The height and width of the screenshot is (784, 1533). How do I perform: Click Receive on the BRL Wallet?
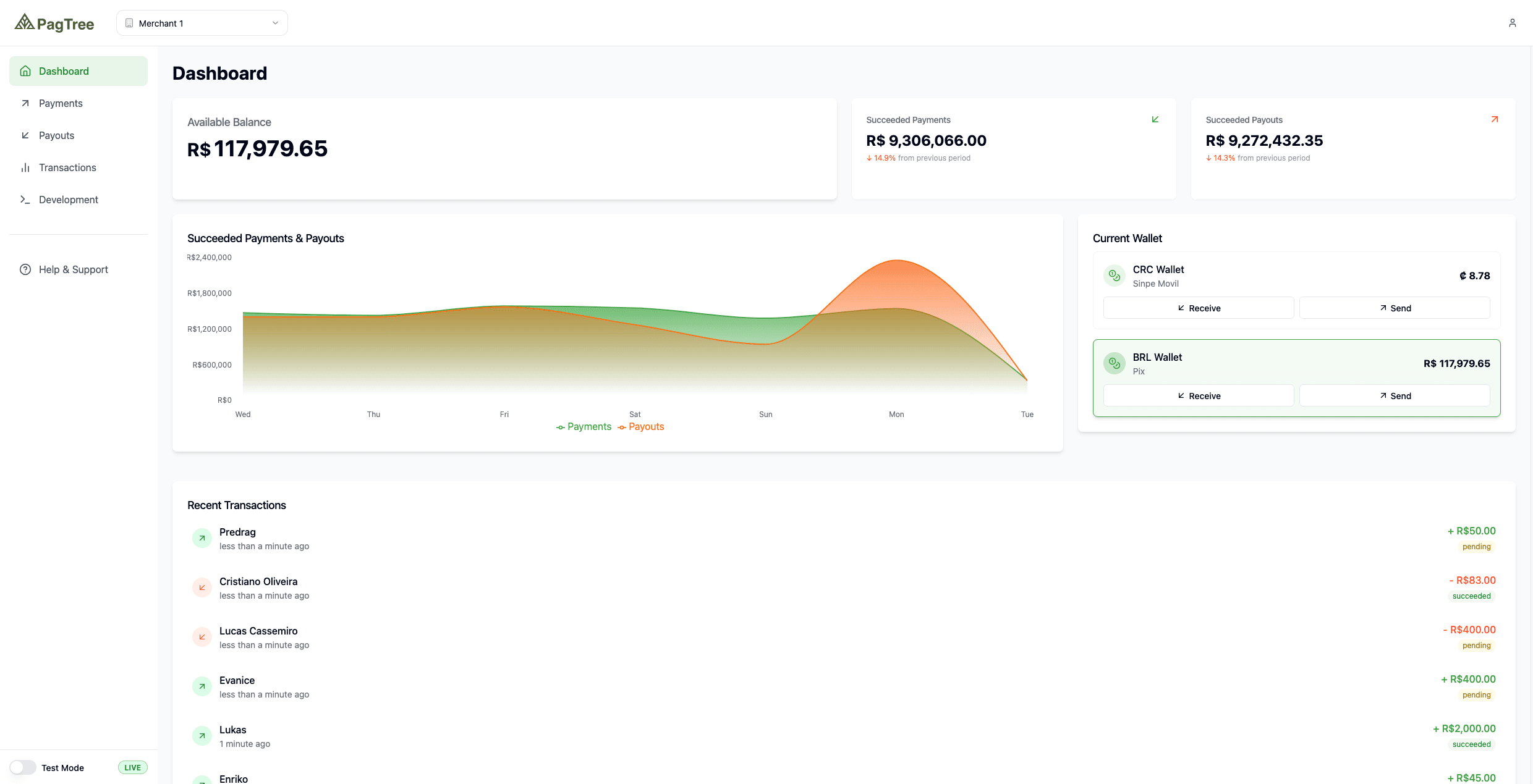pos(1197,395)
